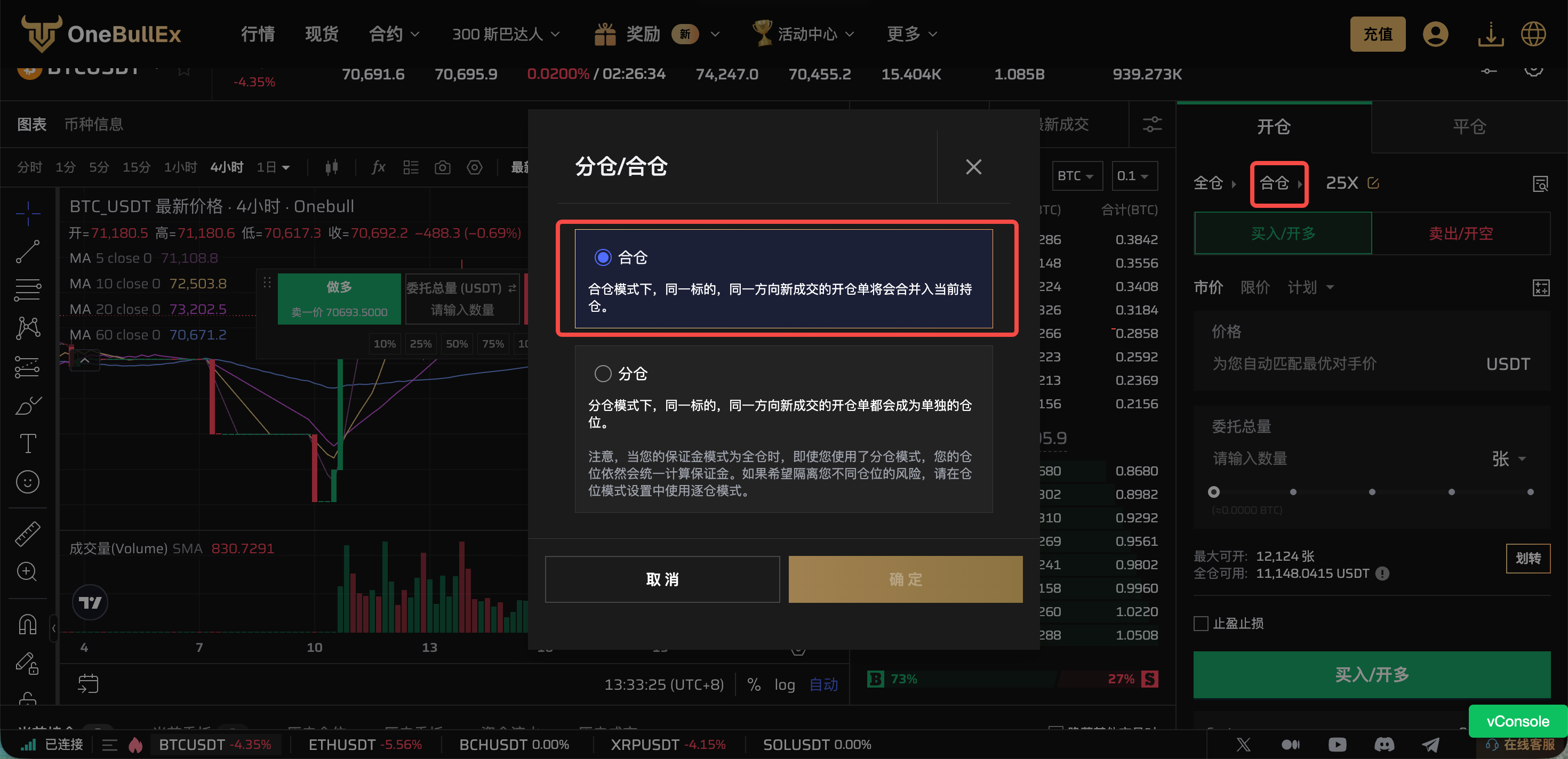This screenshot has width=1568, height=759.
Task: Open the candlestick chart style selector
Action: tap(332, 167)
